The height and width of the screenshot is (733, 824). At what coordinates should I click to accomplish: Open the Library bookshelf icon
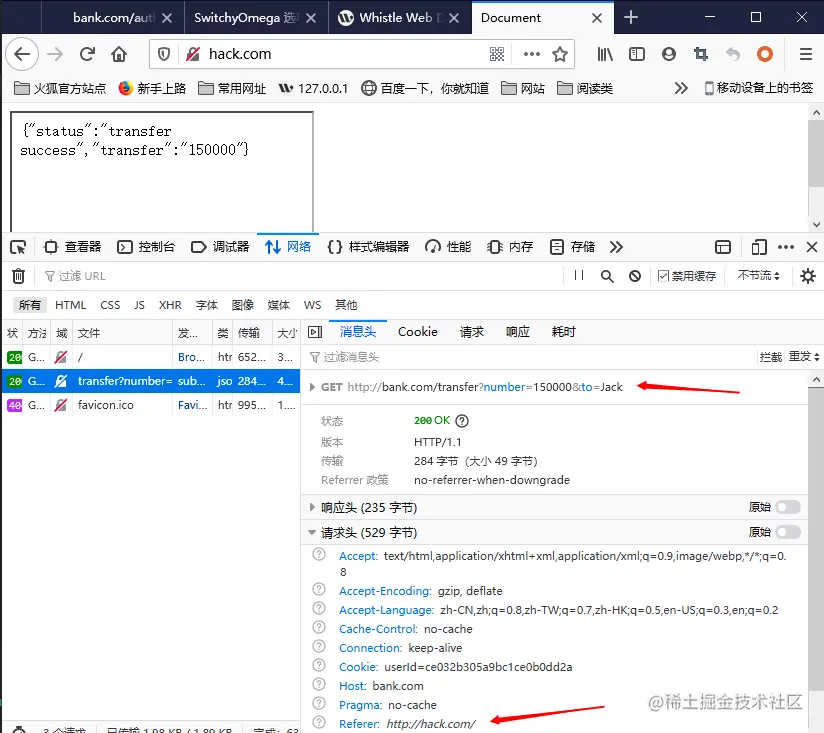[x=605, y=54]
